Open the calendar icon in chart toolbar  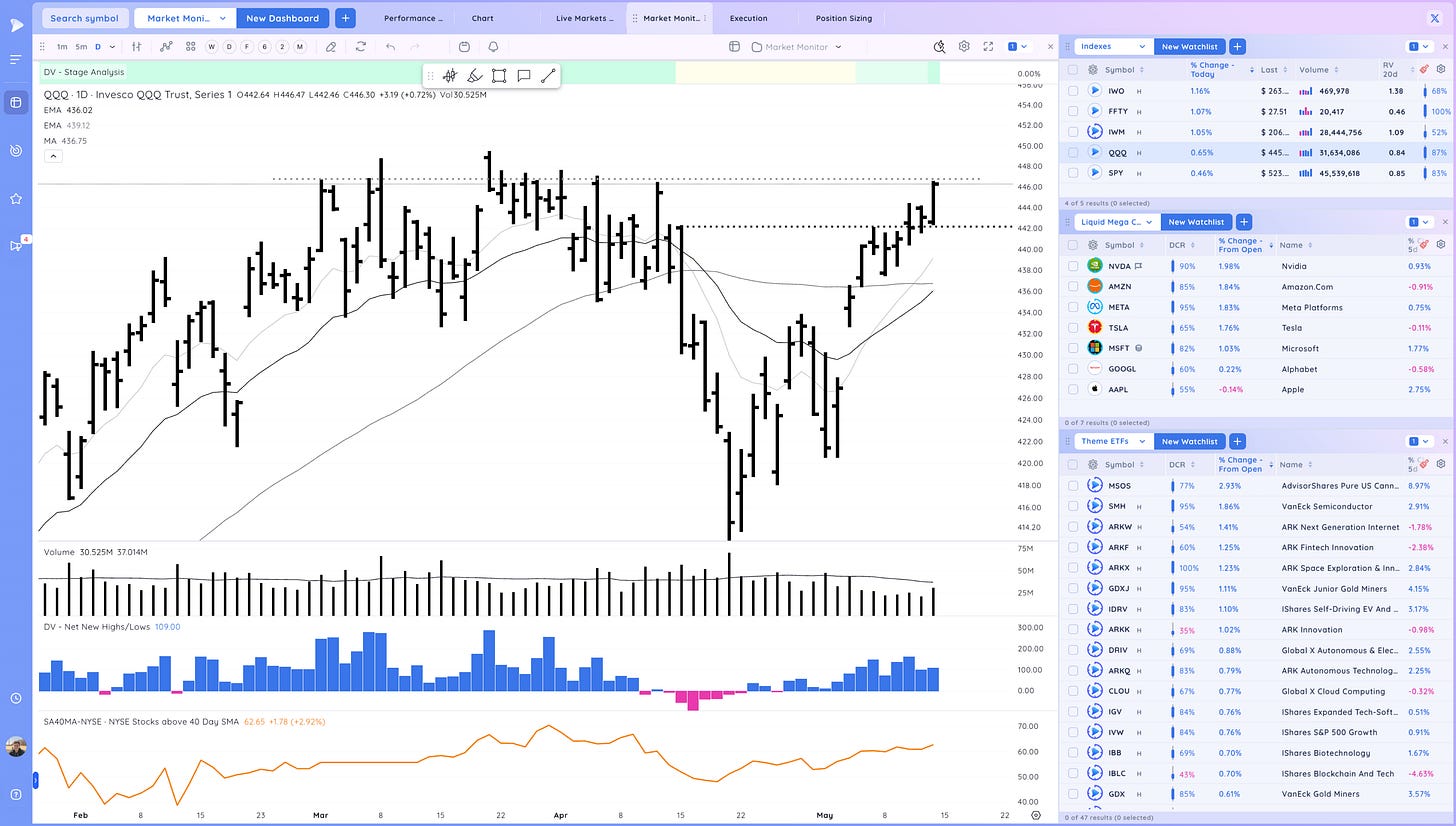click(x=464, y=46)
